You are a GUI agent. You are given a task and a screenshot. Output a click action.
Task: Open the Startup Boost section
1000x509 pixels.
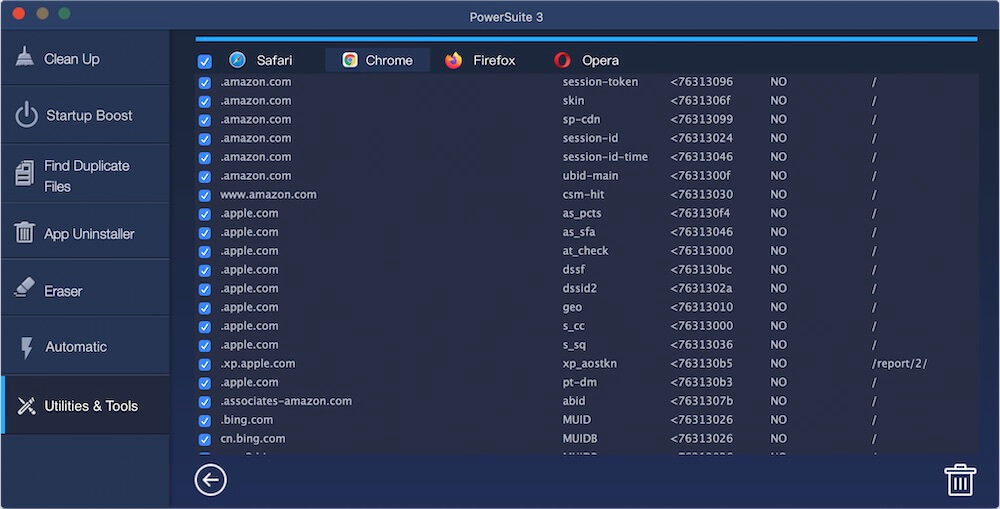point(85,115)
